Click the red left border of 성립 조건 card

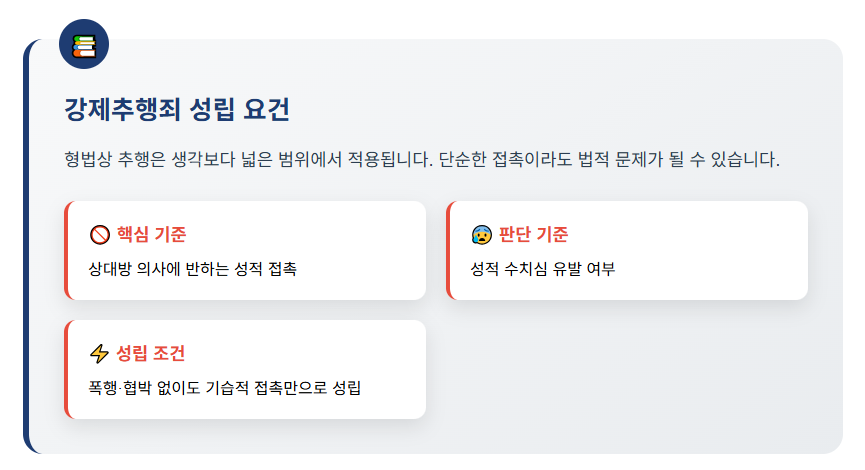click(x=66, y=369)
